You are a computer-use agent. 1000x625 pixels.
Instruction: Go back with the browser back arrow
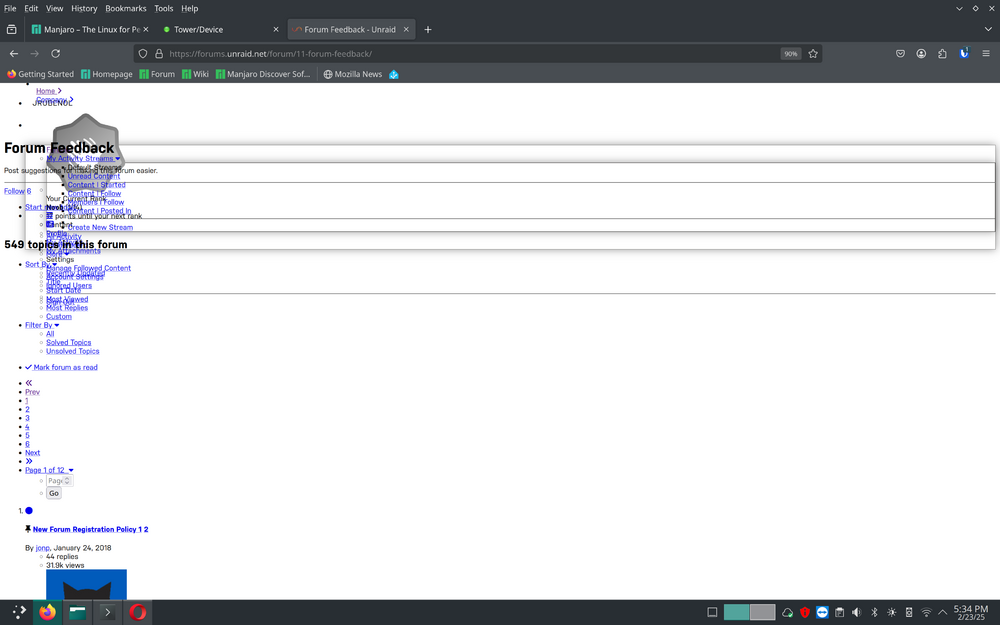[x=14, y=54]
